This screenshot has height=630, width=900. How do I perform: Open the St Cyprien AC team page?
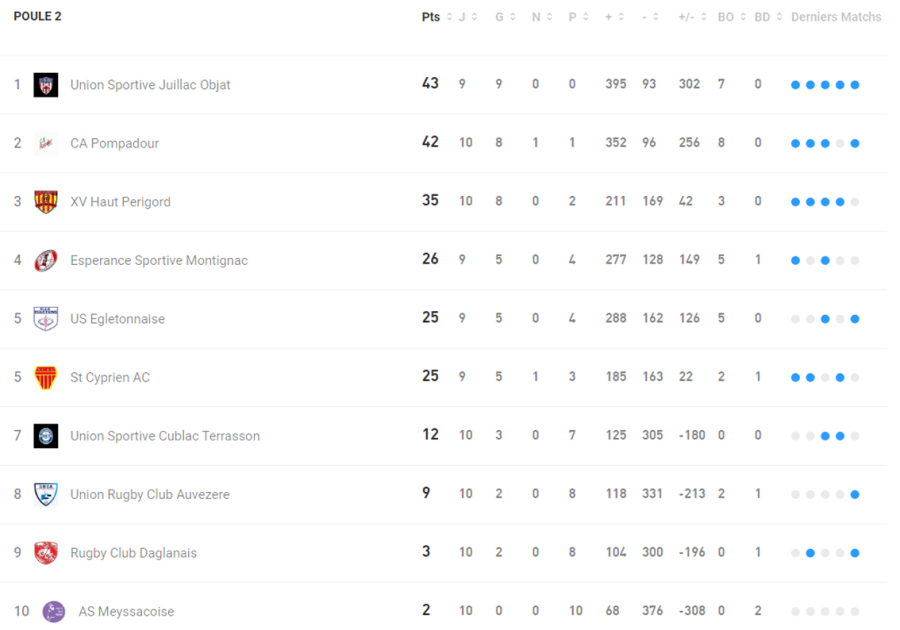(x=110, y=378)
